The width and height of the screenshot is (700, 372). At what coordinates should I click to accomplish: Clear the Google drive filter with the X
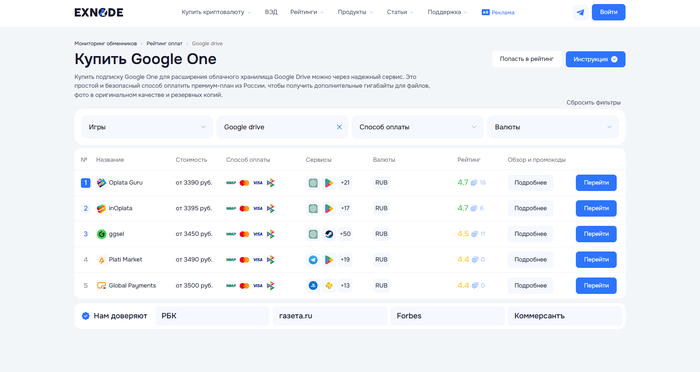[339, 127]
